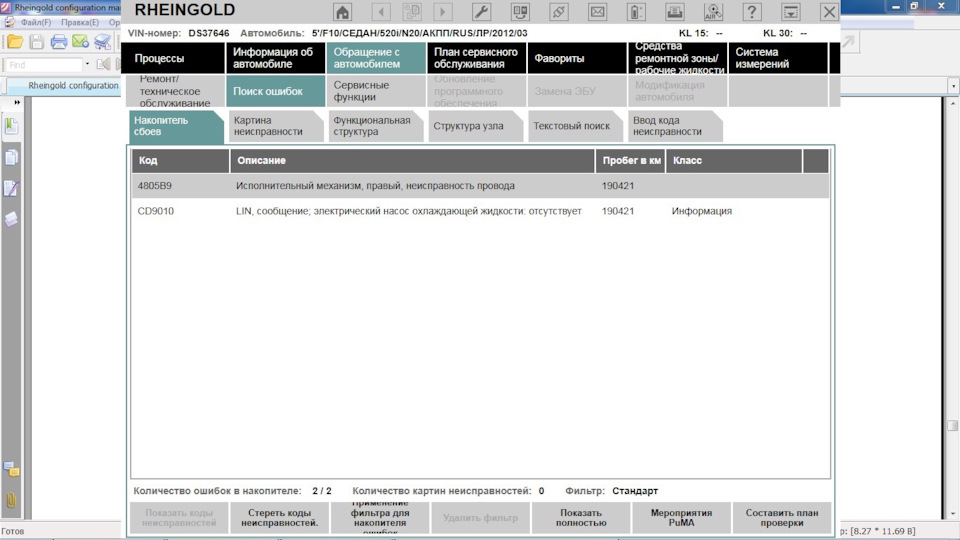Screen dimensions: 960x540
Task: Click the Показать полностью button
Action: (x=581, y=518)
